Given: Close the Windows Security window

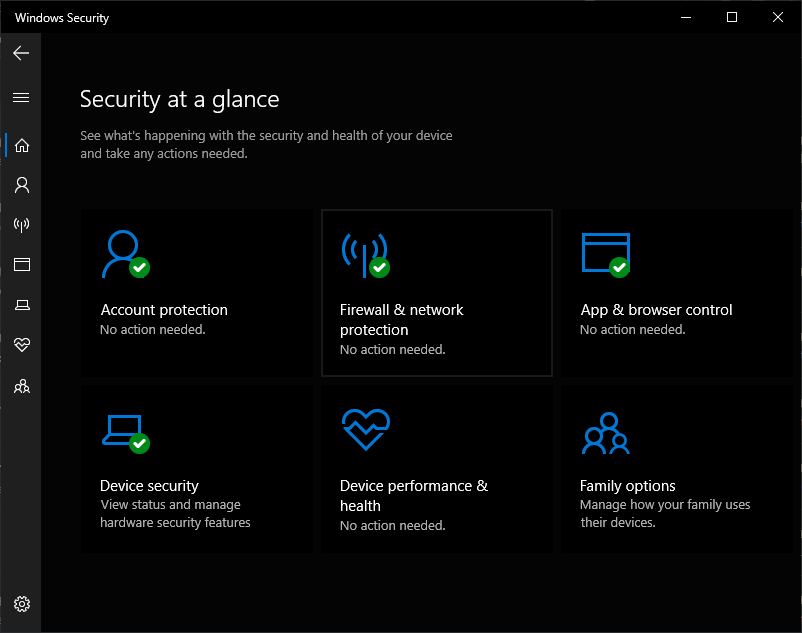Looking at the screenshot, I should 778,17.
